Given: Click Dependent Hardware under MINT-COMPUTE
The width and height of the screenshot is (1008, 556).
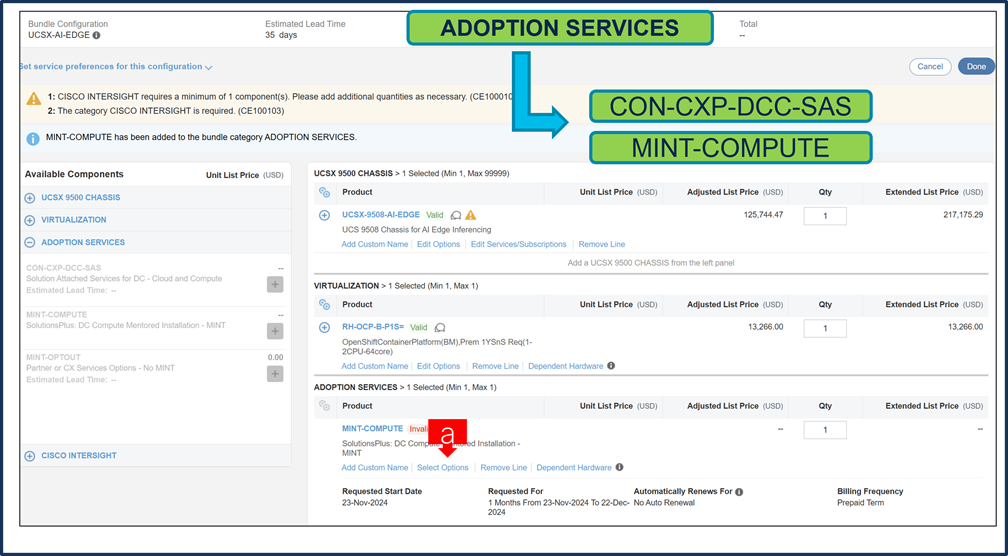Looking at the screenshot, I should 574,468.
